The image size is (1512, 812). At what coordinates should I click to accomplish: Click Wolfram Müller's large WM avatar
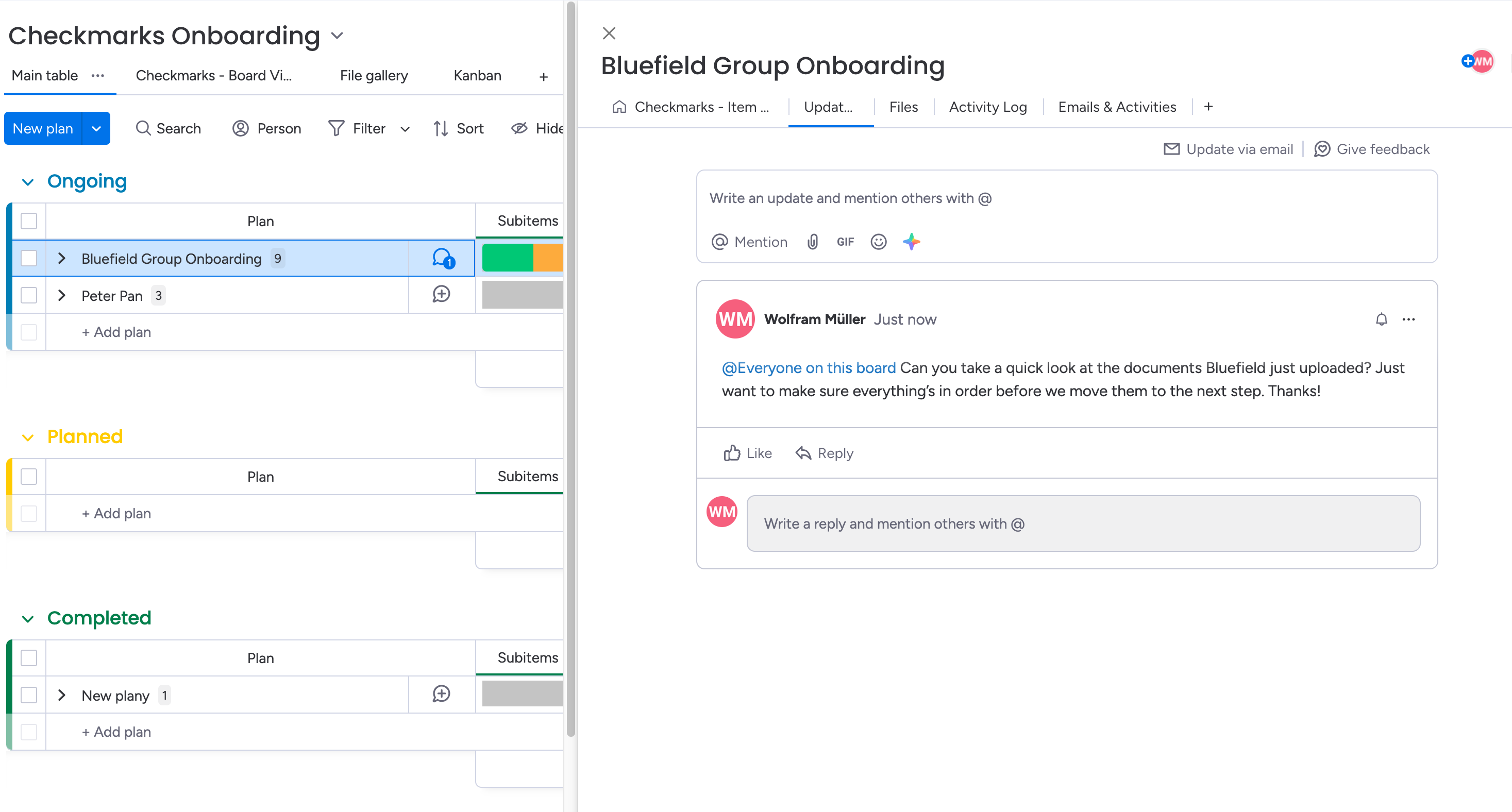pos(735,319)
